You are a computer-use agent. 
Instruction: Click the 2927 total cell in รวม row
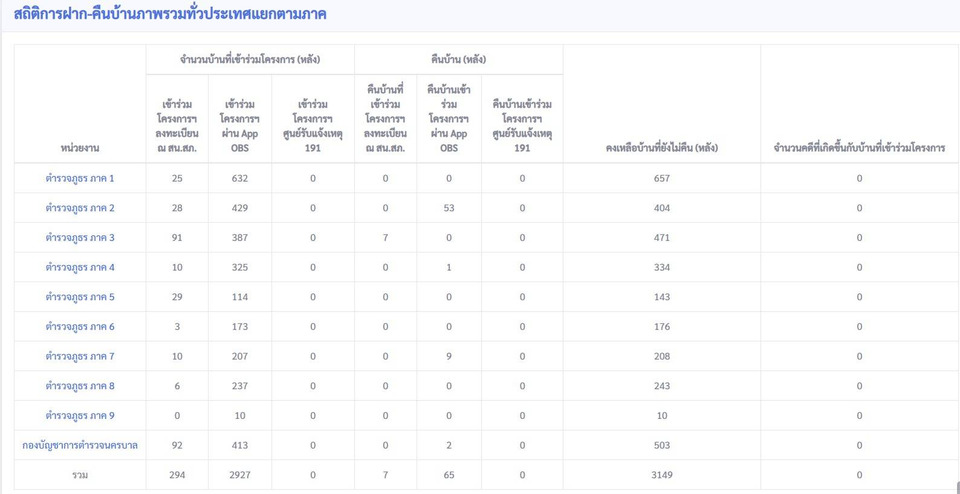(240, 475)
